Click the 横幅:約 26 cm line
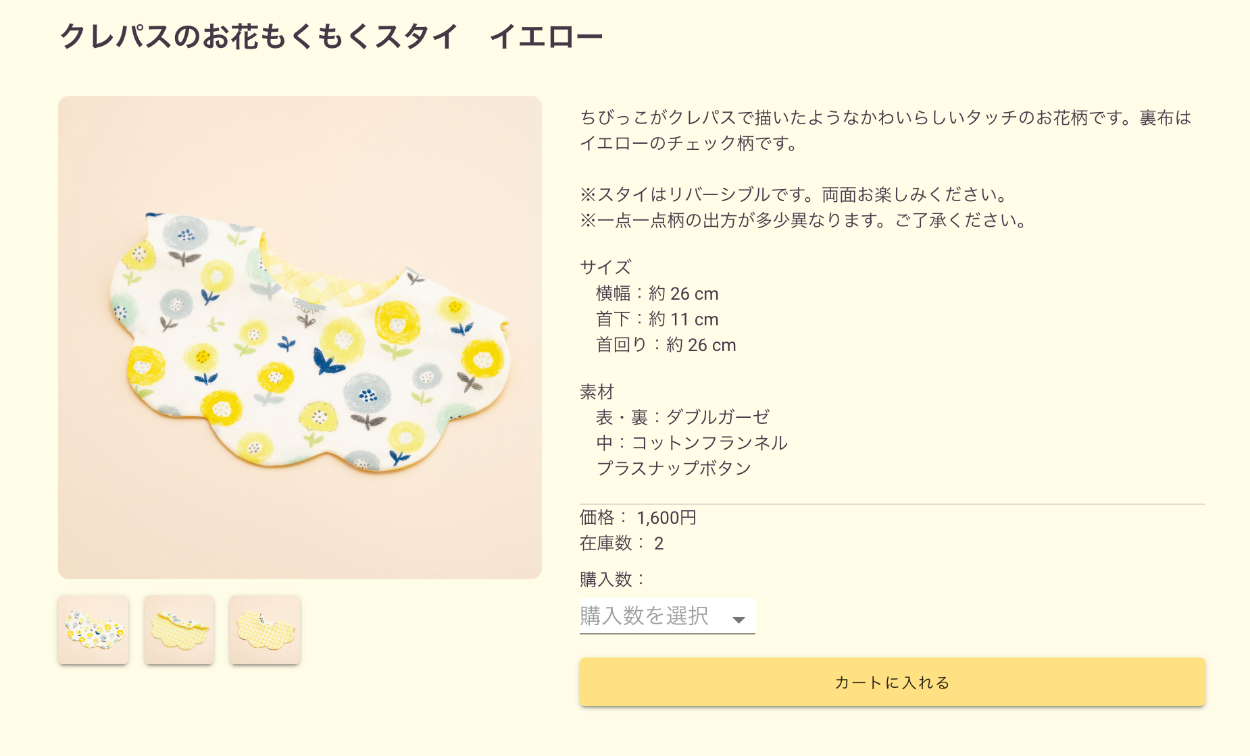This screenshot has height=756, width=1250. click(x=657, y=294)
